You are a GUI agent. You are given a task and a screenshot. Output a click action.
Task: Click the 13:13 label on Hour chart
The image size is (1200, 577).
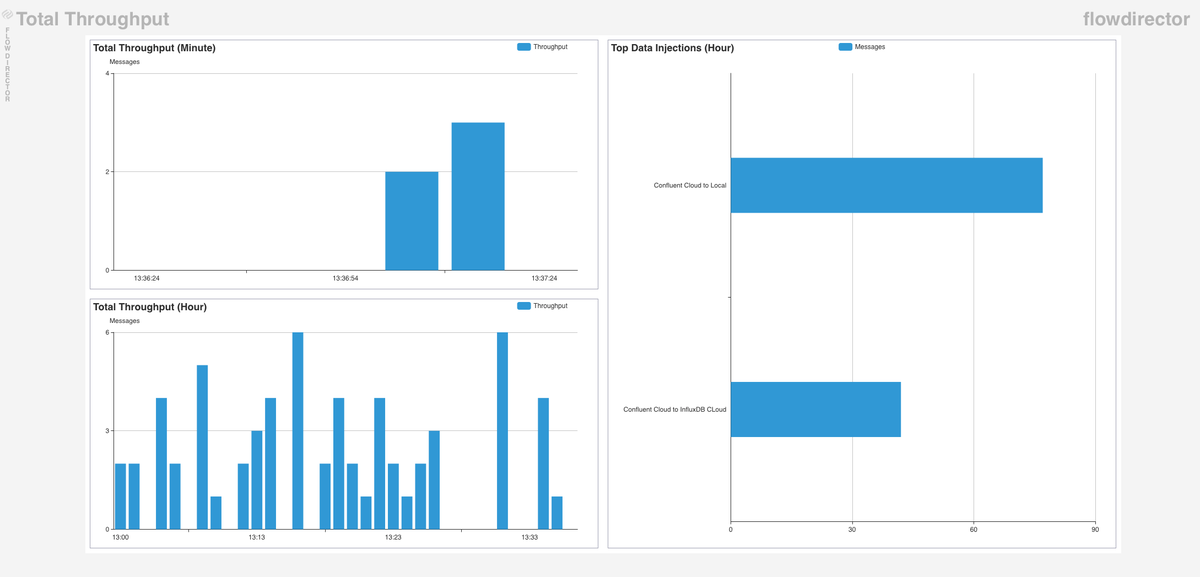pyautogui.click(x=257, y=537)
